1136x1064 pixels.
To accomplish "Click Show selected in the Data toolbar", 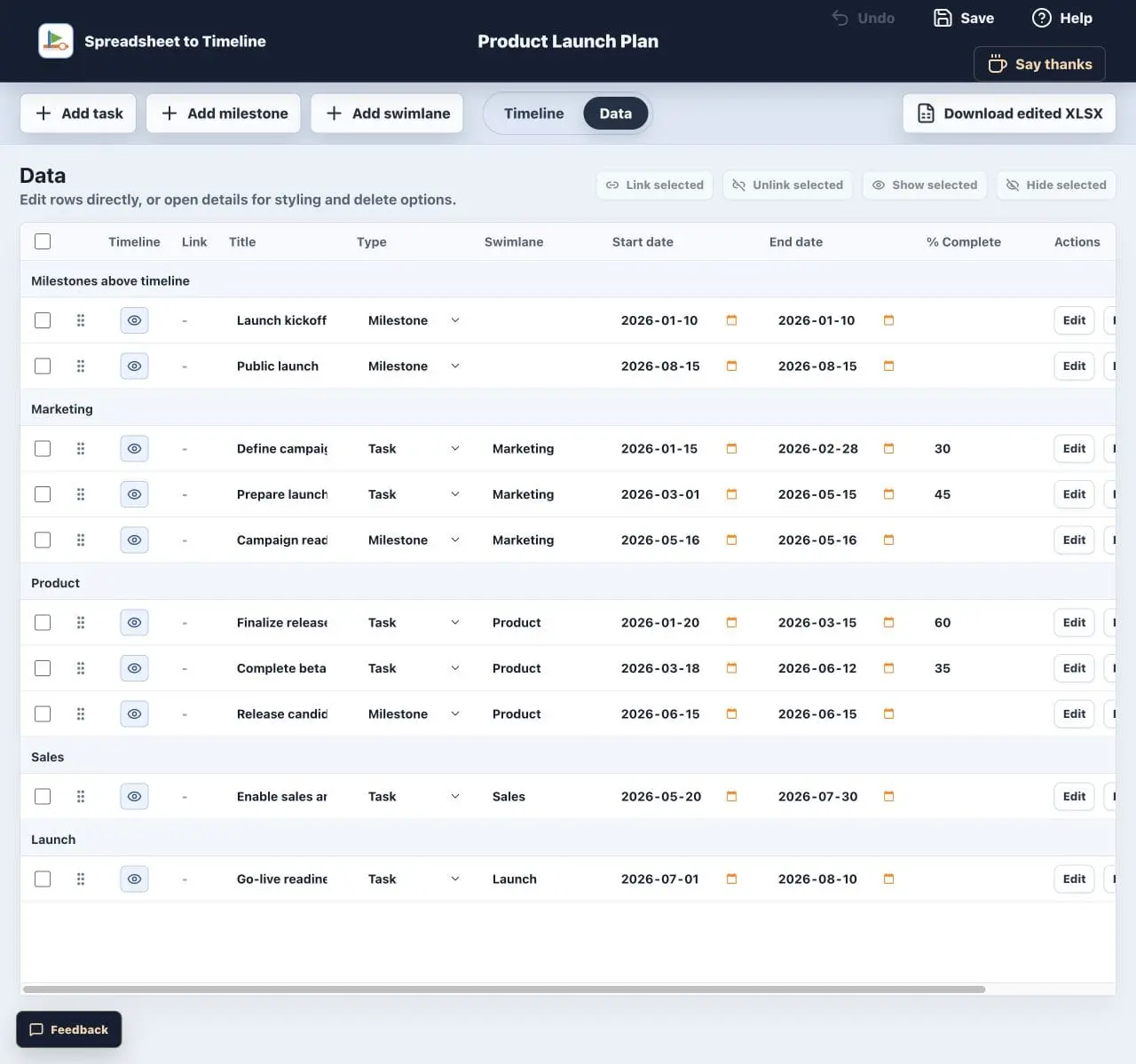I will (925, 185).
